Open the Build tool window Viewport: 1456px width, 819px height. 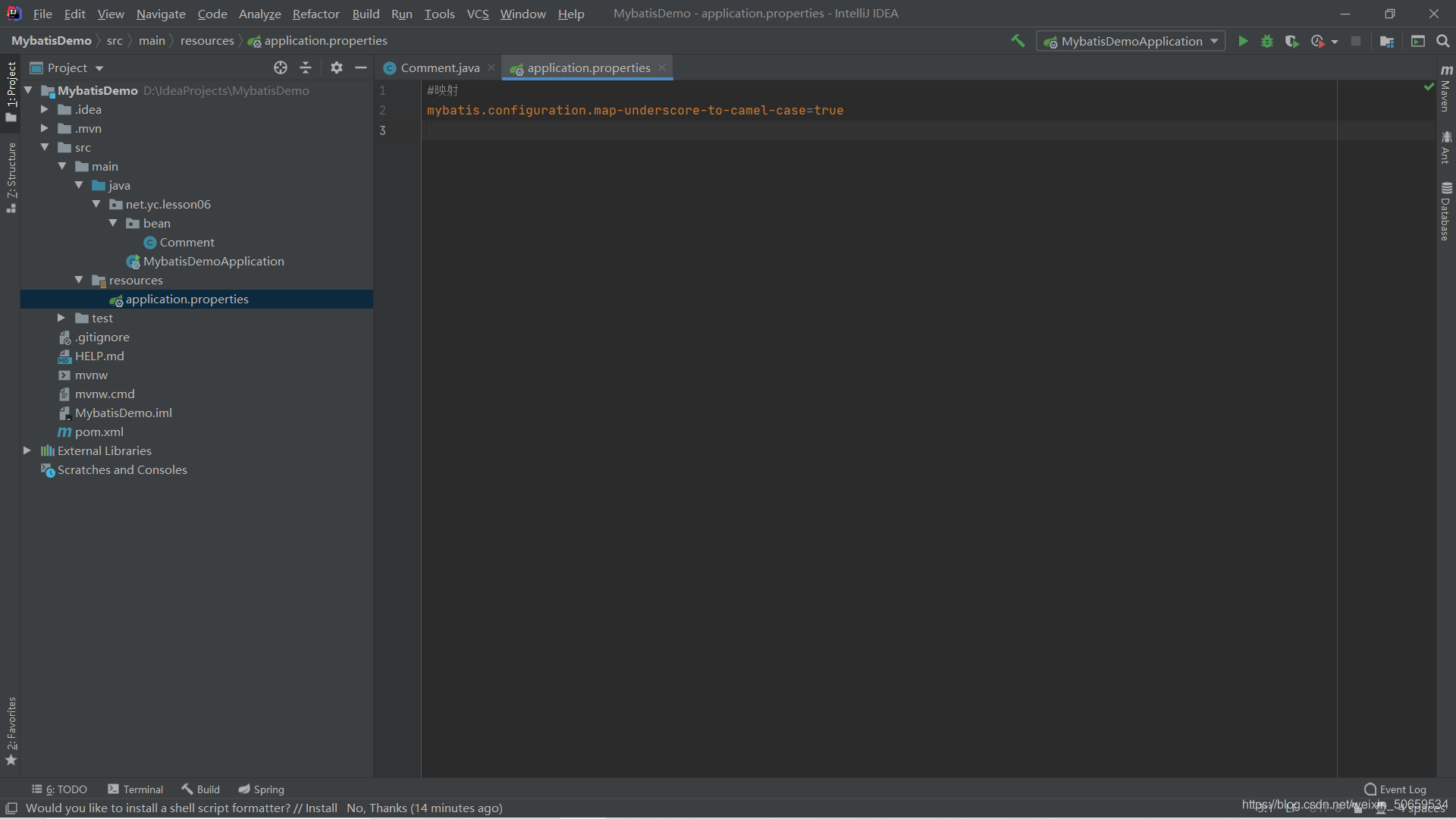[x=200, y=789]
